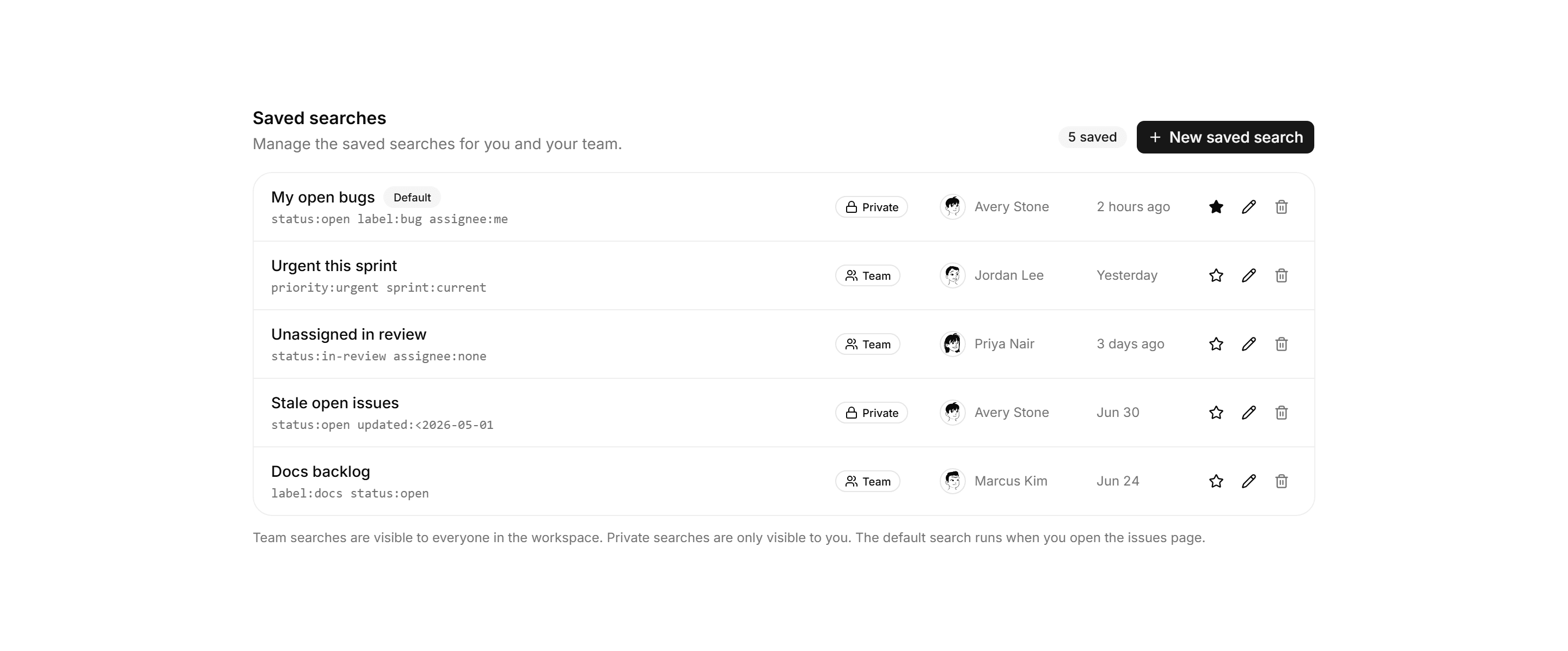Click the Yesterday timestamp
This screenshot has width=1568, height=651.
pyautogui.click(x=1126, y=275)
